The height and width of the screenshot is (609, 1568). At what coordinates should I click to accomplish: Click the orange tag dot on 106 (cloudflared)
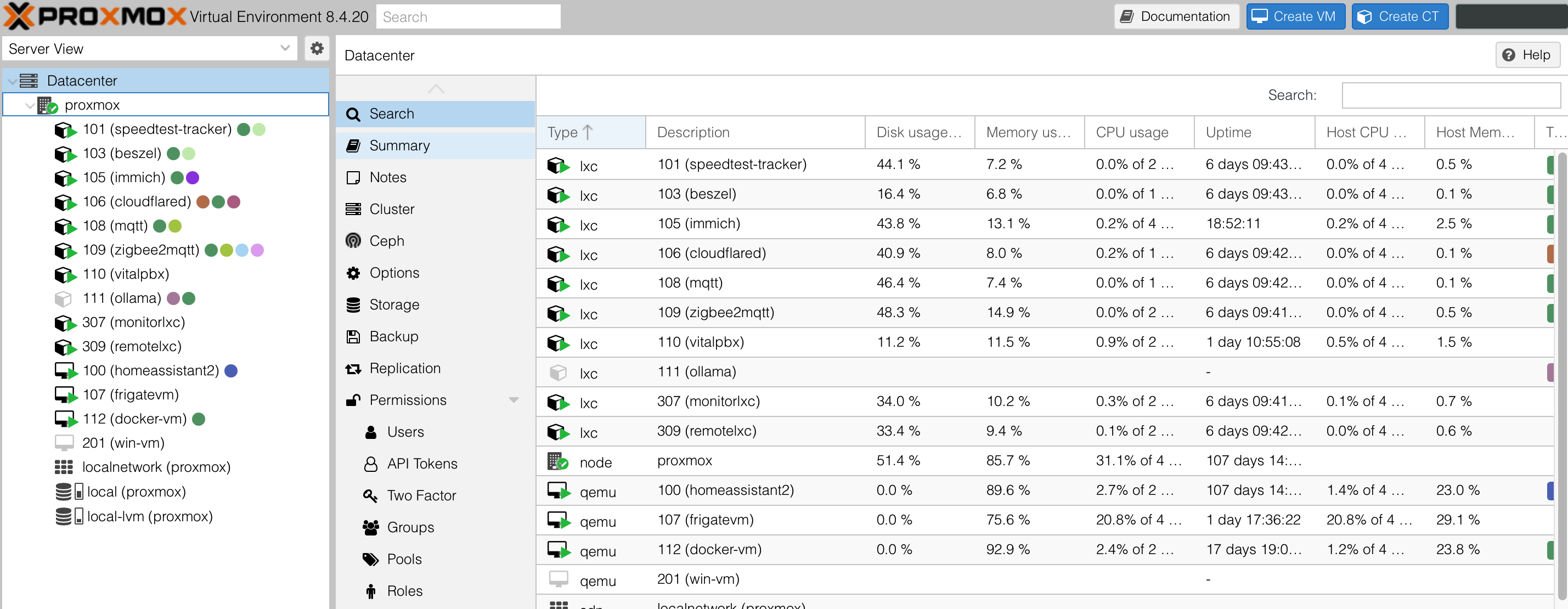[204, 201]
